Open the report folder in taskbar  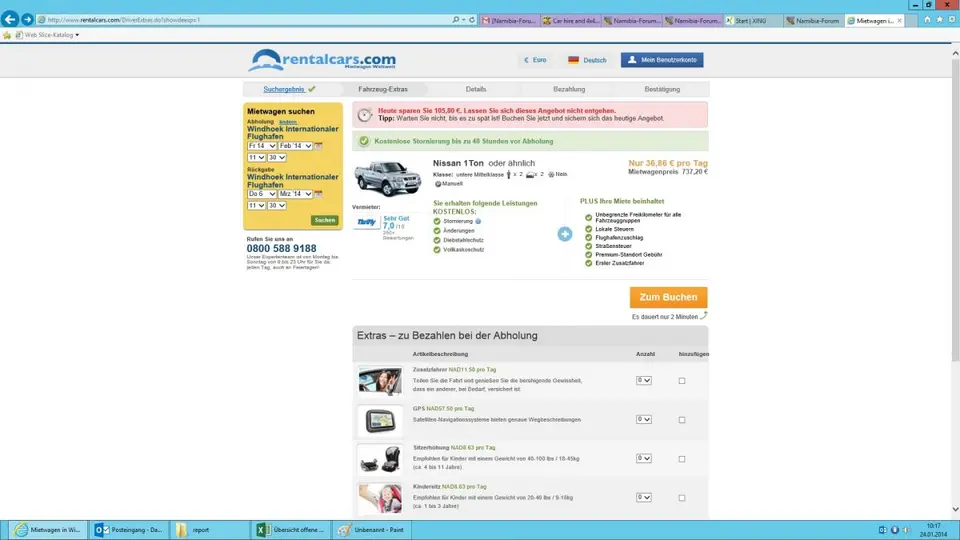tap(208, 530)
